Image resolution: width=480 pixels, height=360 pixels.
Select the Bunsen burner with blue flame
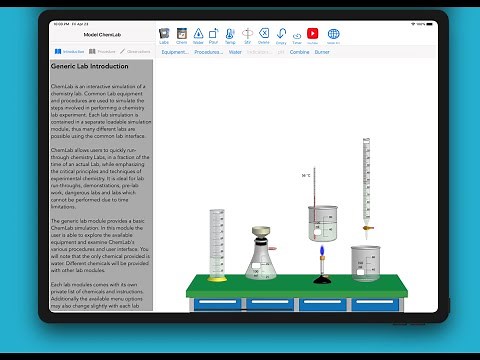click(322, 265)
